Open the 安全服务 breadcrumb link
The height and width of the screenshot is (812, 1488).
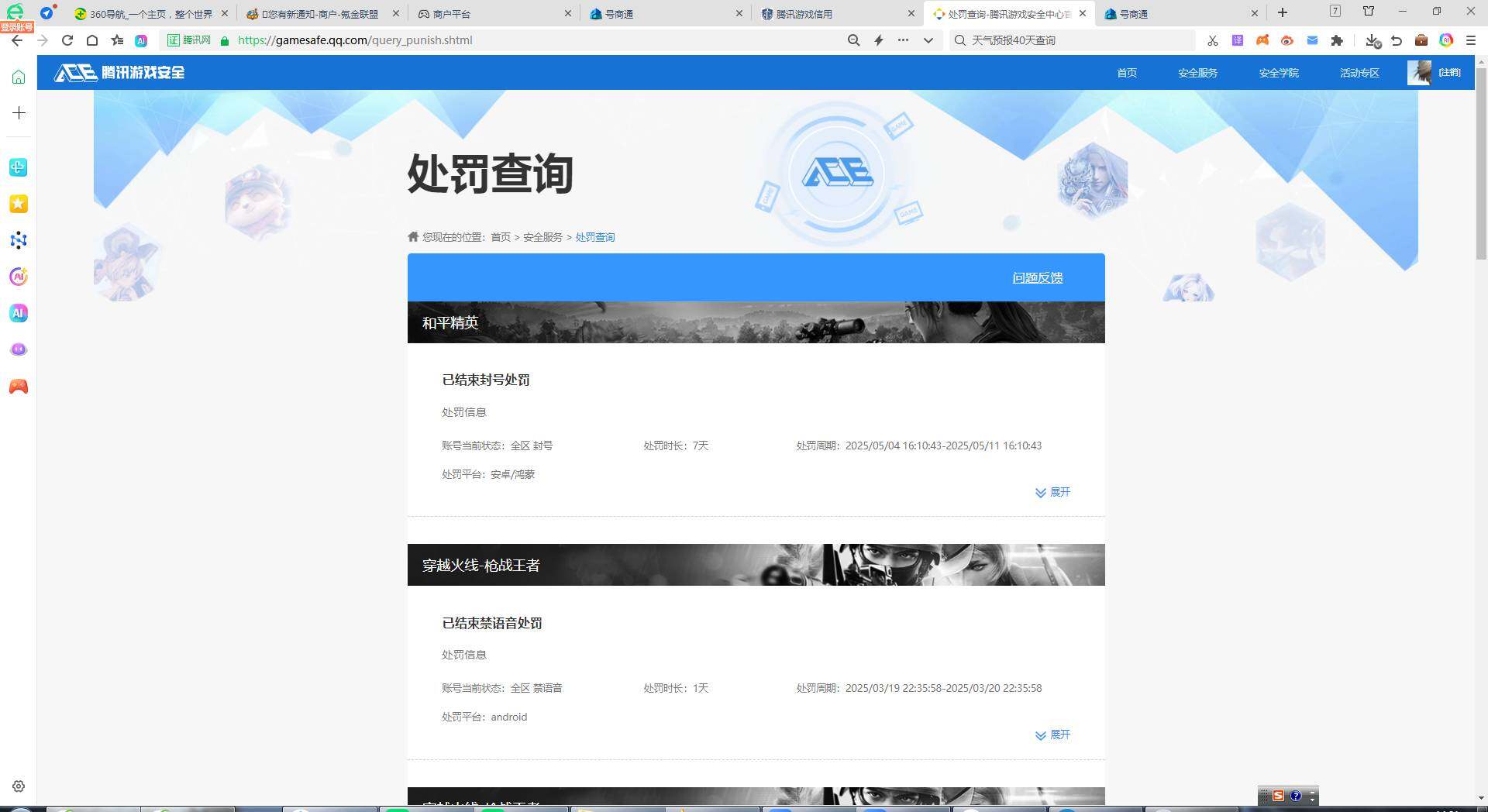pyautogui.click(x=542, y=237)
